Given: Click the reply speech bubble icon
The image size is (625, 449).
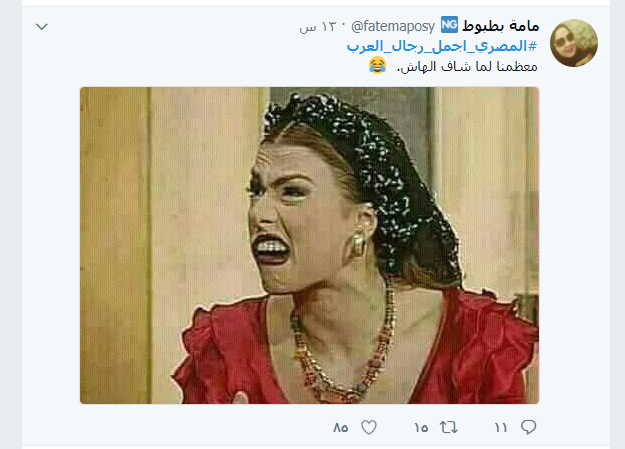Looking at the screenshot, I should point(529,427).
